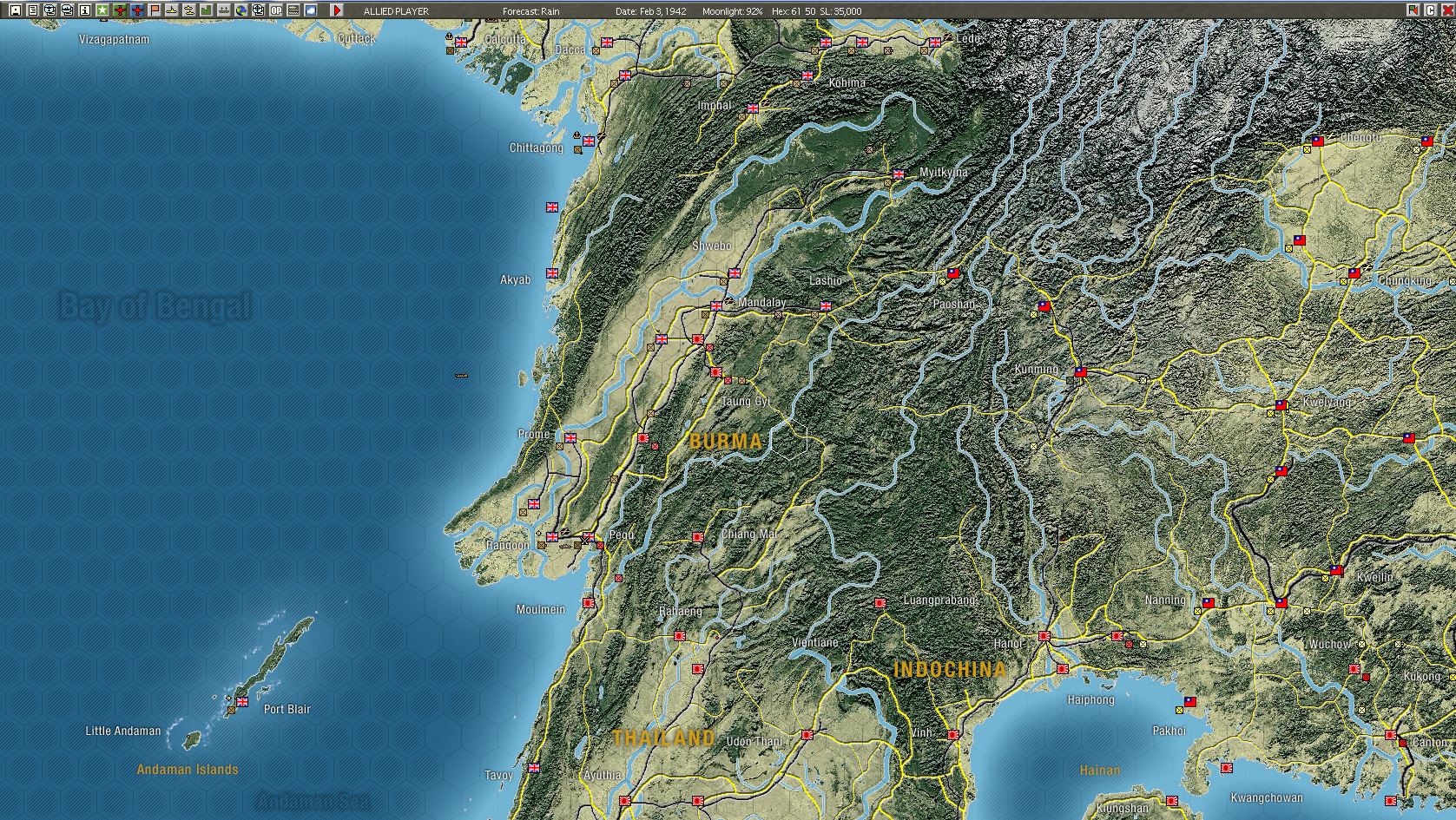1456x820 pixels.
Task: Select the British flag near Imphal
Action: click(x=753, y=108)
